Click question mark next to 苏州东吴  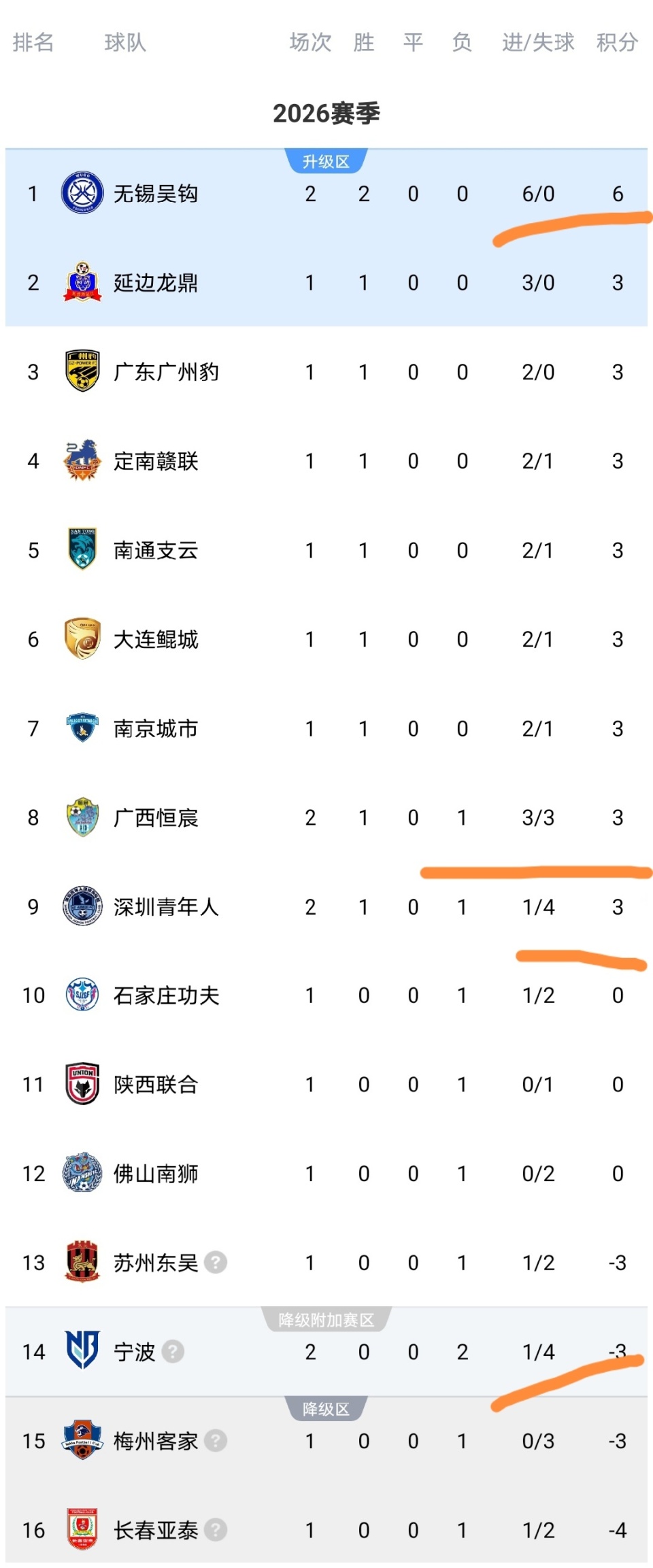[x=216, y=1263]
